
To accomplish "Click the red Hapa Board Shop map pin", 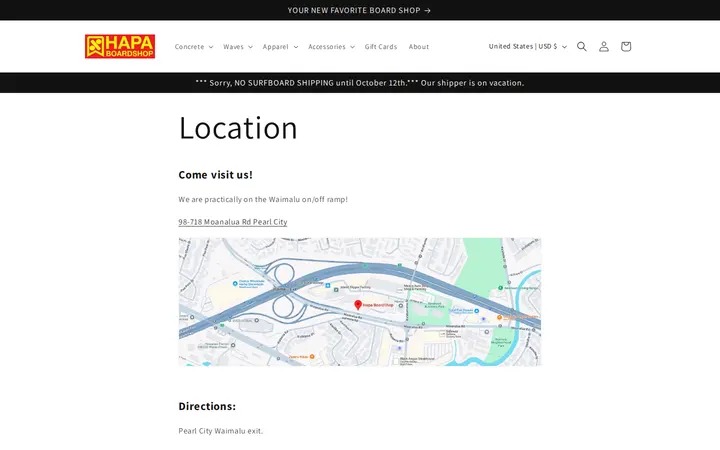I will coord(358,304).
